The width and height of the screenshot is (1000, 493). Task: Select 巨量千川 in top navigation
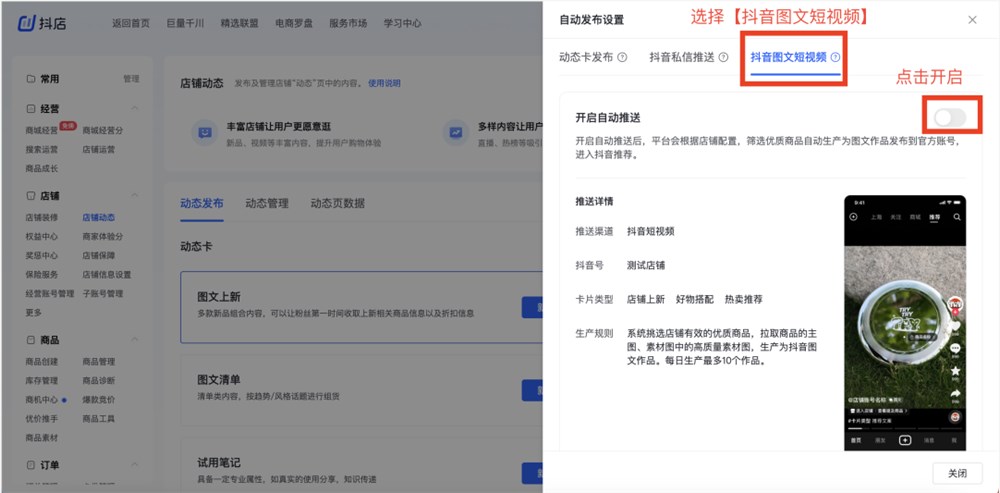(x=187, y=23)
